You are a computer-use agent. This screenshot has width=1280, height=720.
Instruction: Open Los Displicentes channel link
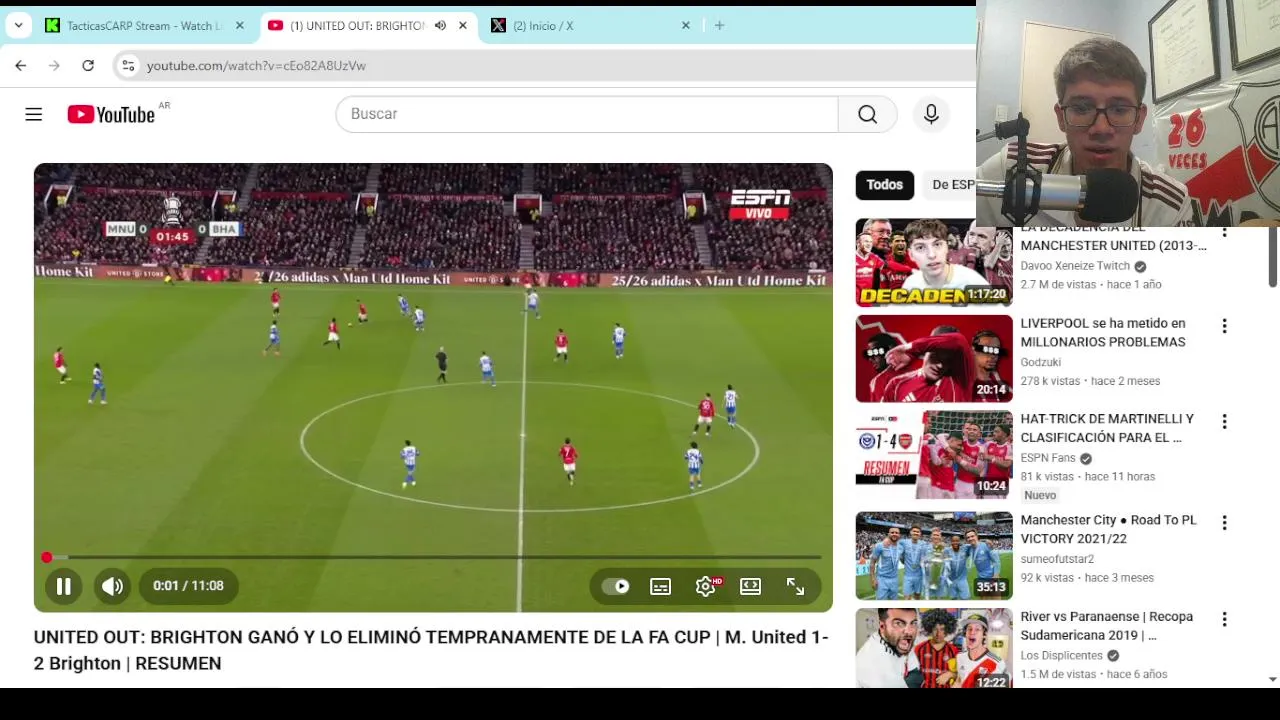tap(1061, 656)
